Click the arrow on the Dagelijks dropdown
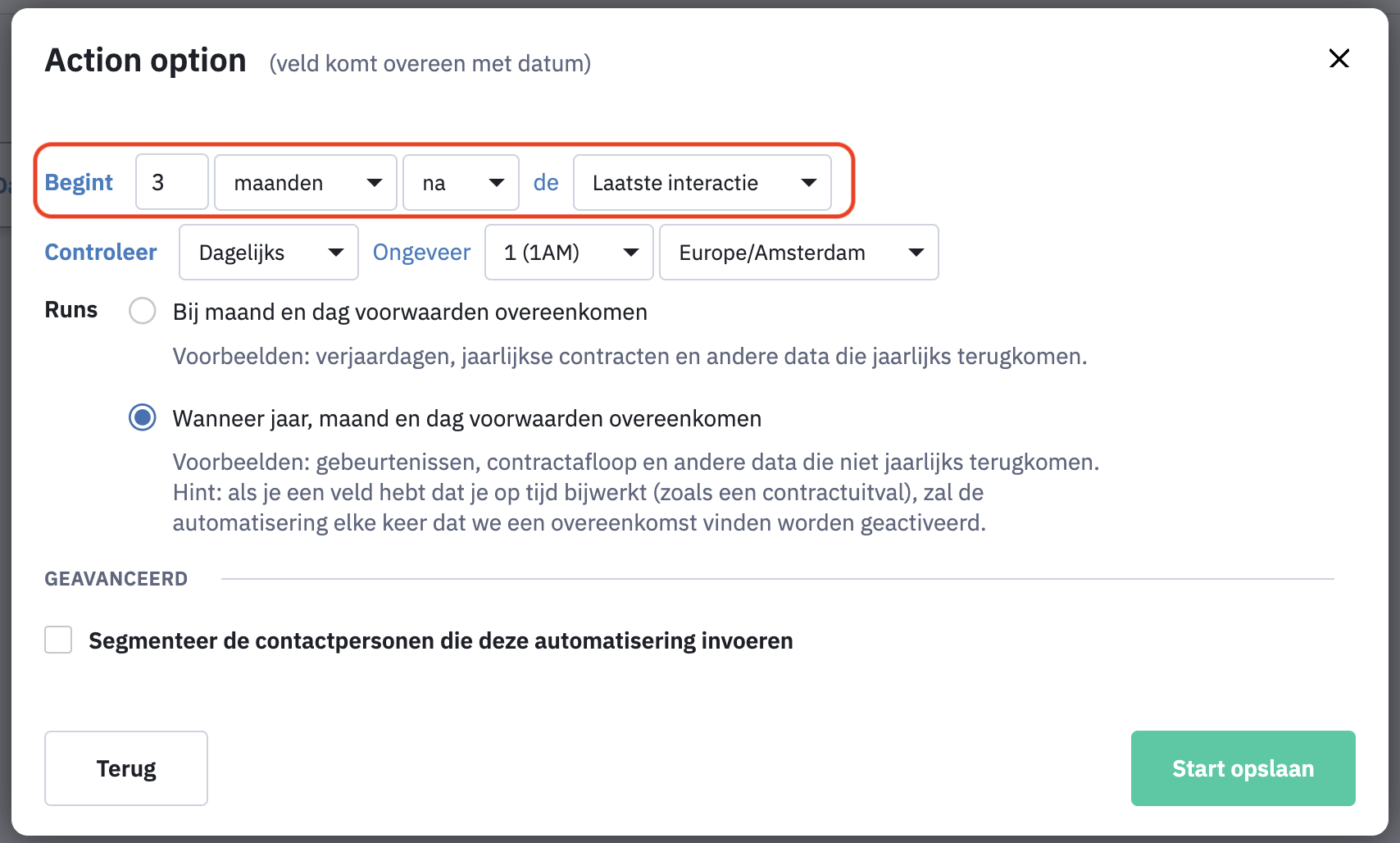 click(336, 252)
